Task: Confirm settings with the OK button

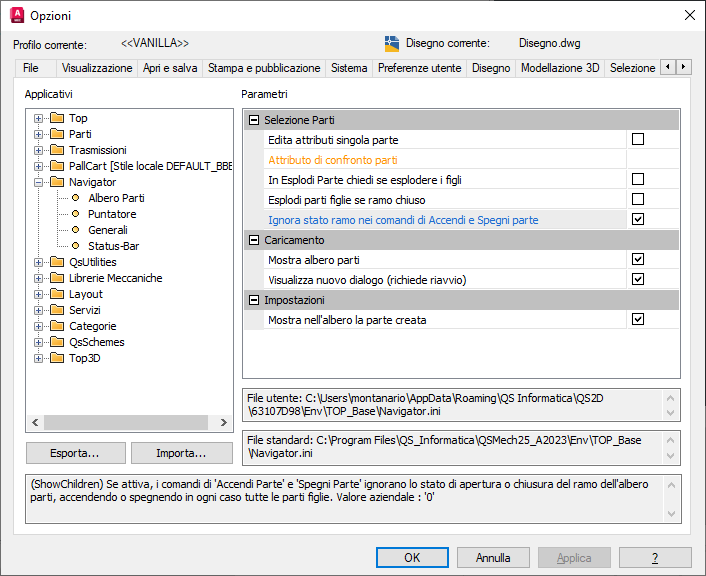Action: [412, 557]
